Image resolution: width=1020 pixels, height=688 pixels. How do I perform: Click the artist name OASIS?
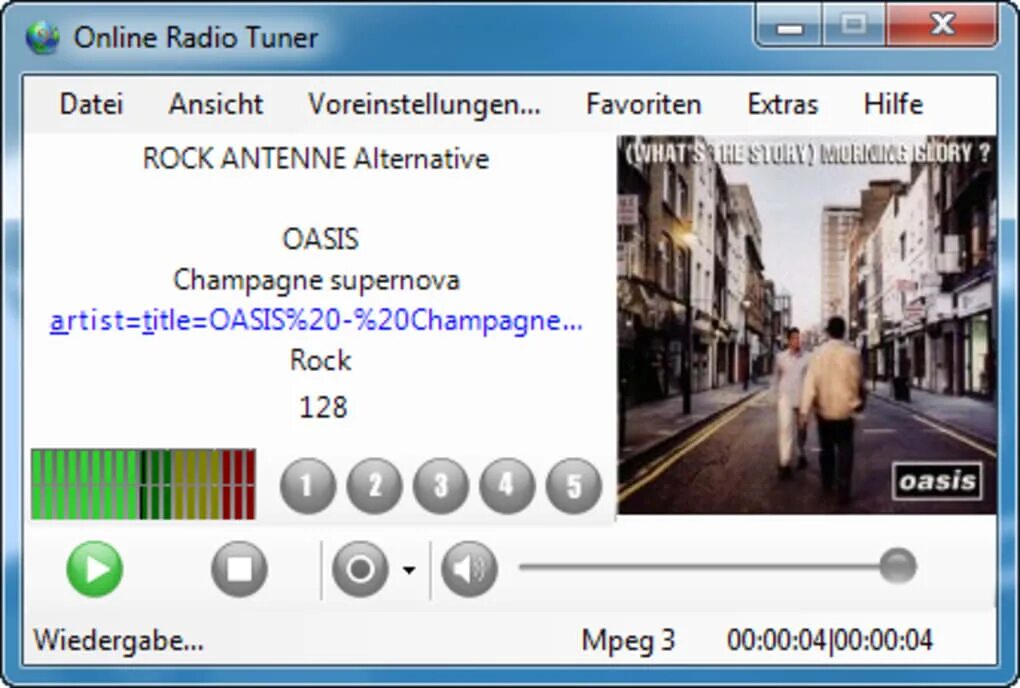(x=321, y=239)
